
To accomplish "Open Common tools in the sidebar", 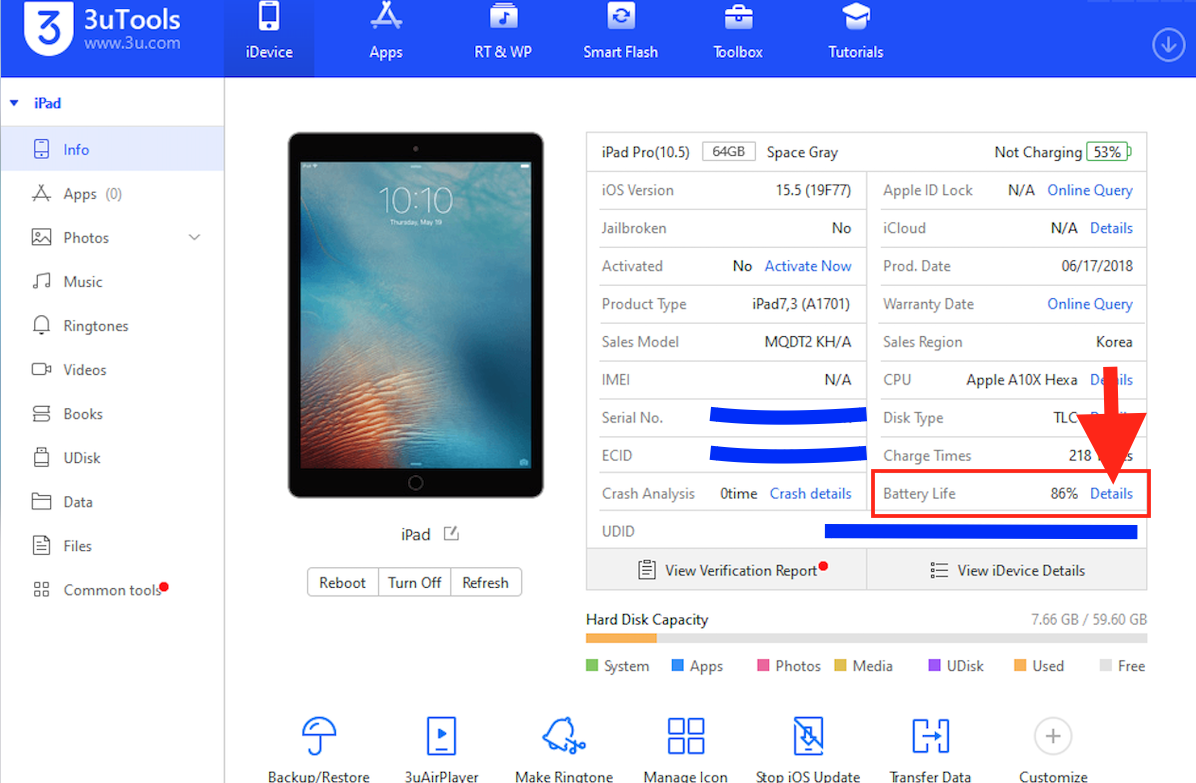I will pos(112,590).
